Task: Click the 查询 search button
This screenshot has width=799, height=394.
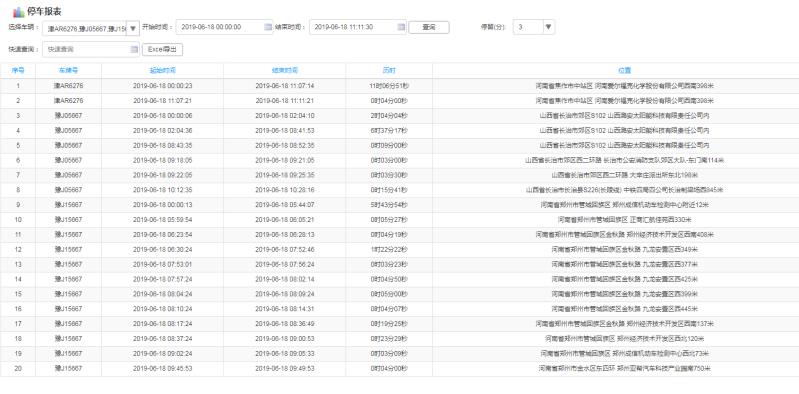Action: coord(429,27)
